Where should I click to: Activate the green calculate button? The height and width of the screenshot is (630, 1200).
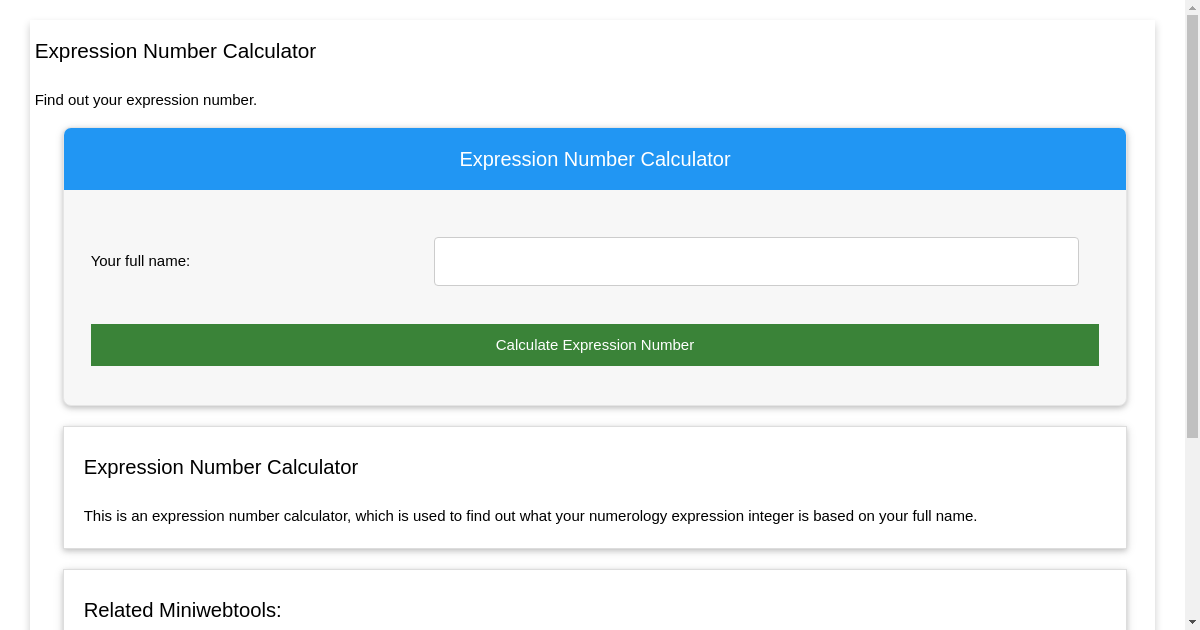pos(594,344)
